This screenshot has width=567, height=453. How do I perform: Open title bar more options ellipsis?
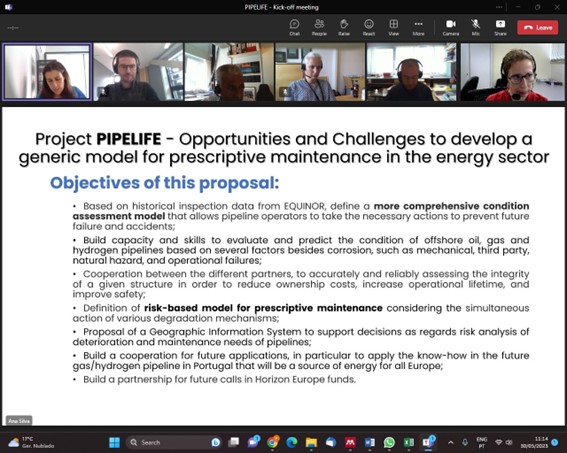coord(499,7)
